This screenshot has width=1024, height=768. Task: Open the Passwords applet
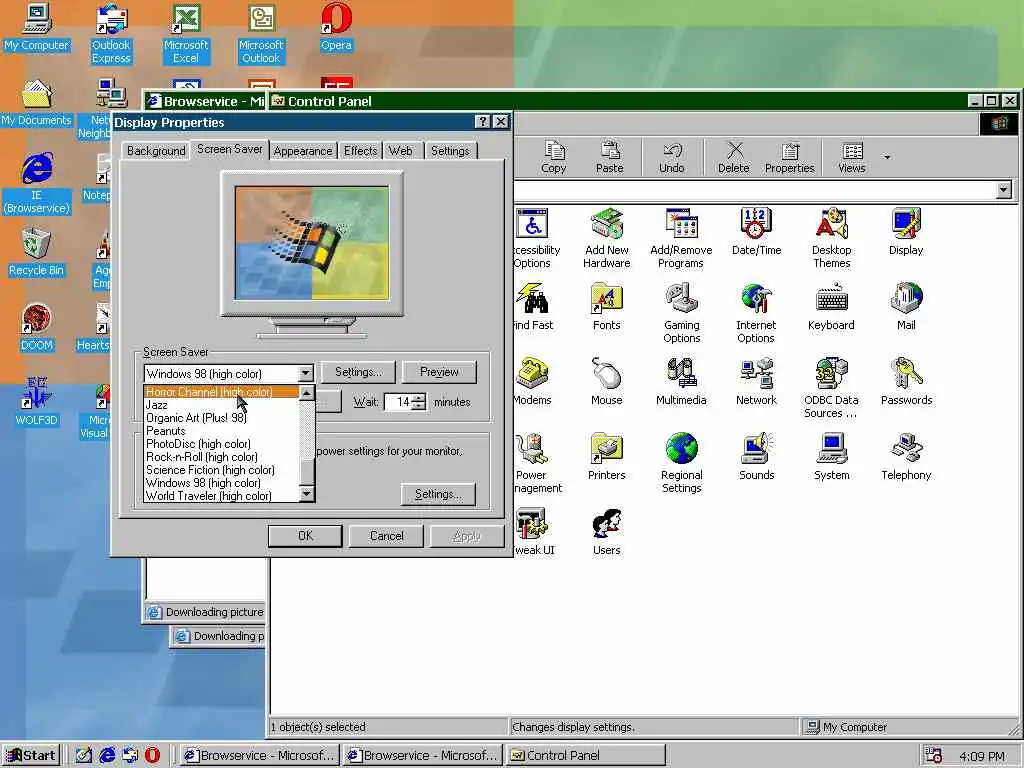click(906, 382)
